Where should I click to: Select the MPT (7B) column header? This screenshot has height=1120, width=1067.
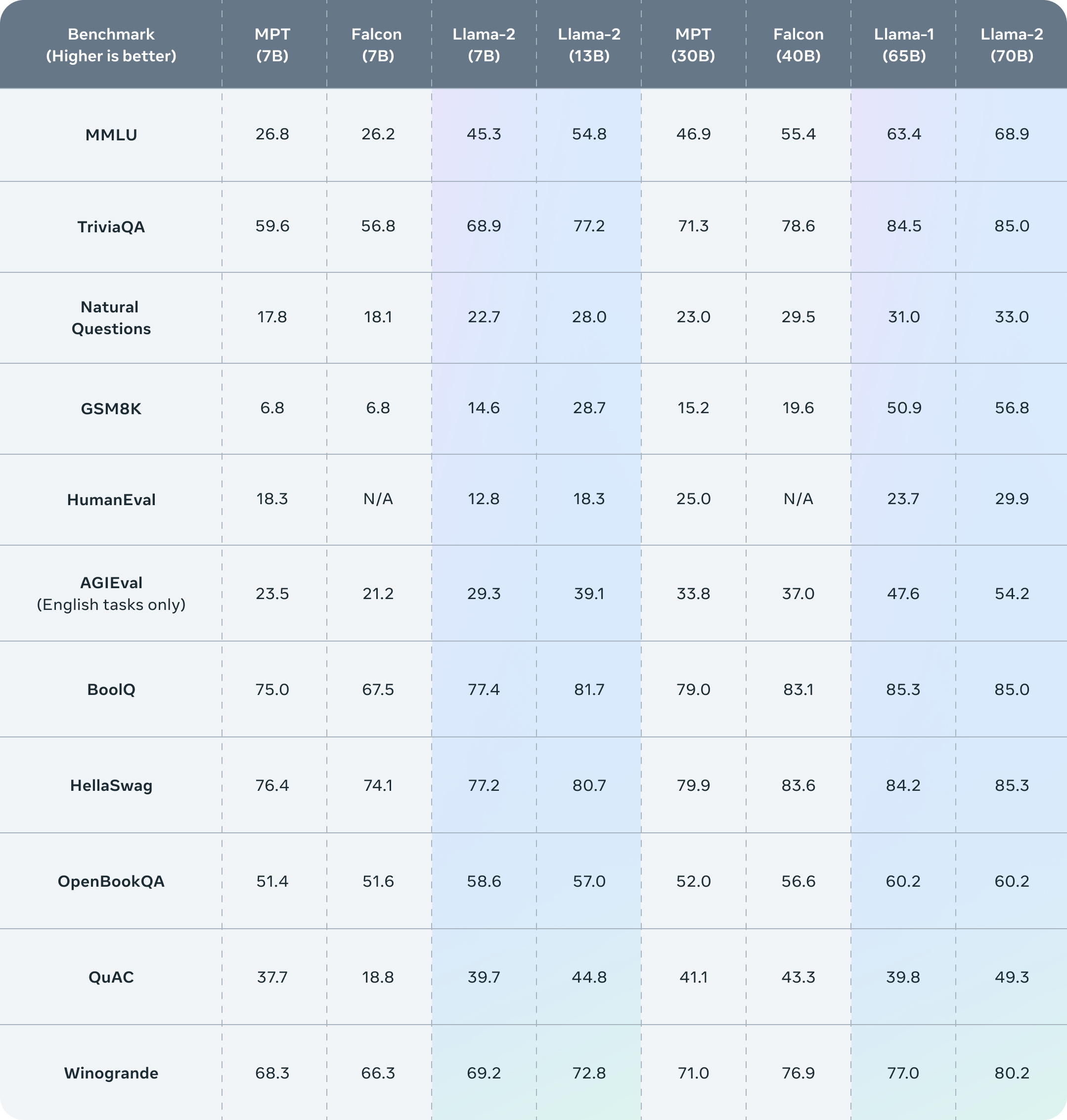tap(272, 45)
